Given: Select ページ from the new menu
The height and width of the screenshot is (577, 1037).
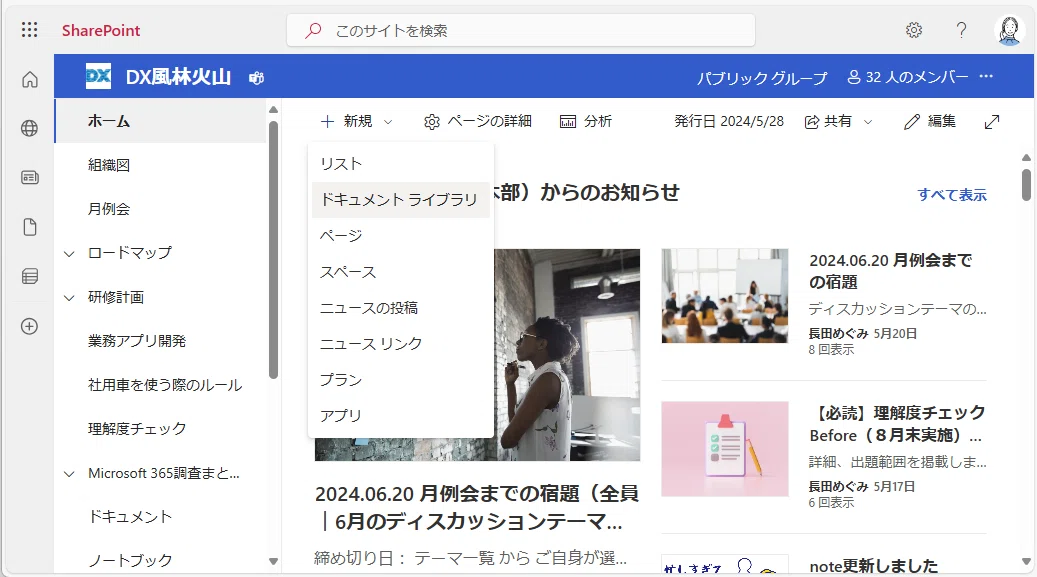Looking at the screenshot, I should click(401, 236).
